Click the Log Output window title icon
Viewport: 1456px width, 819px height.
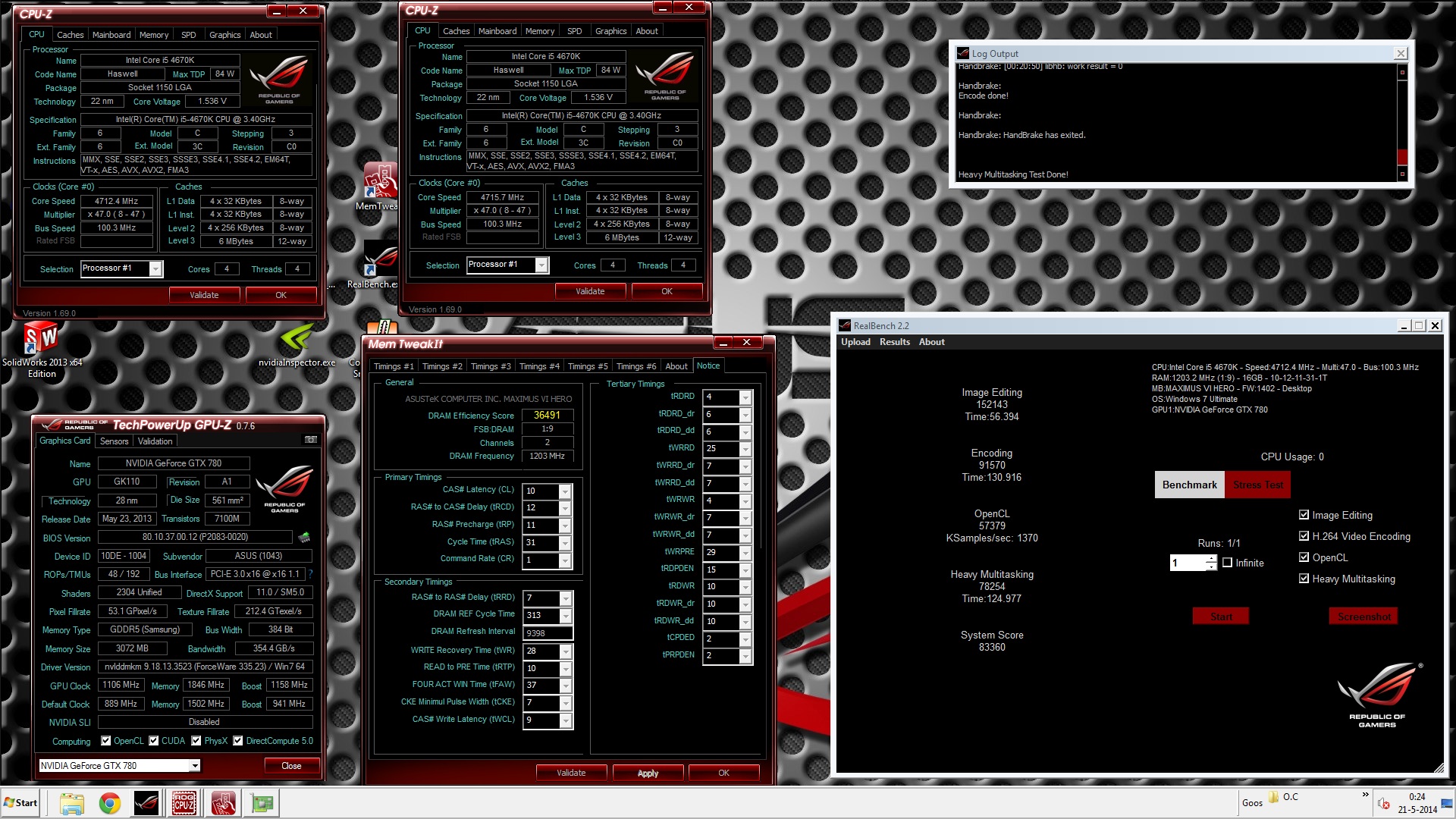click(x=963, y=54)
